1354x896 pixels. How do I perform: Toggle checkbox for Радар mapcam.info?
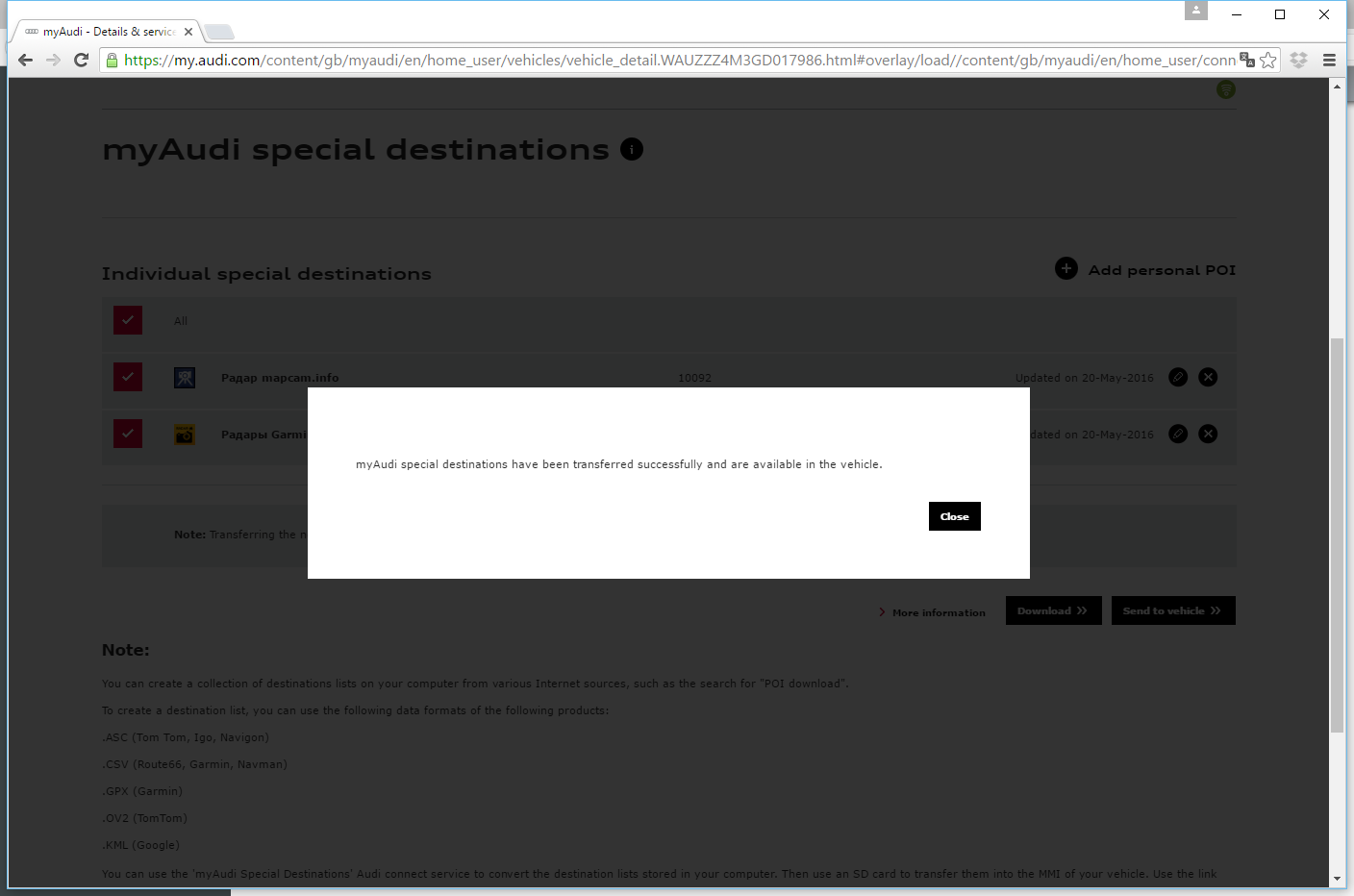coord(128,377)
